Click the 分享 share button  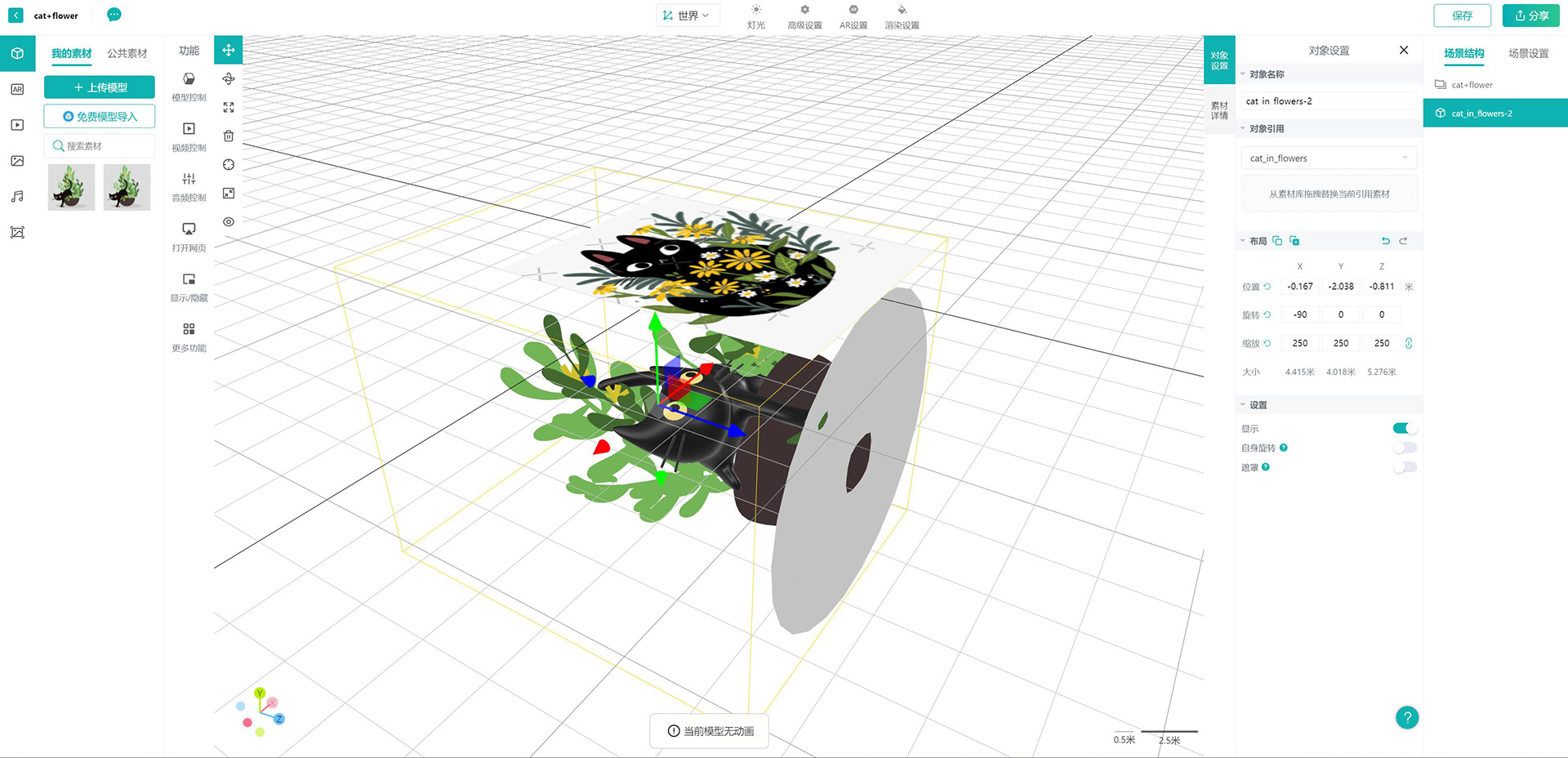1531,16
